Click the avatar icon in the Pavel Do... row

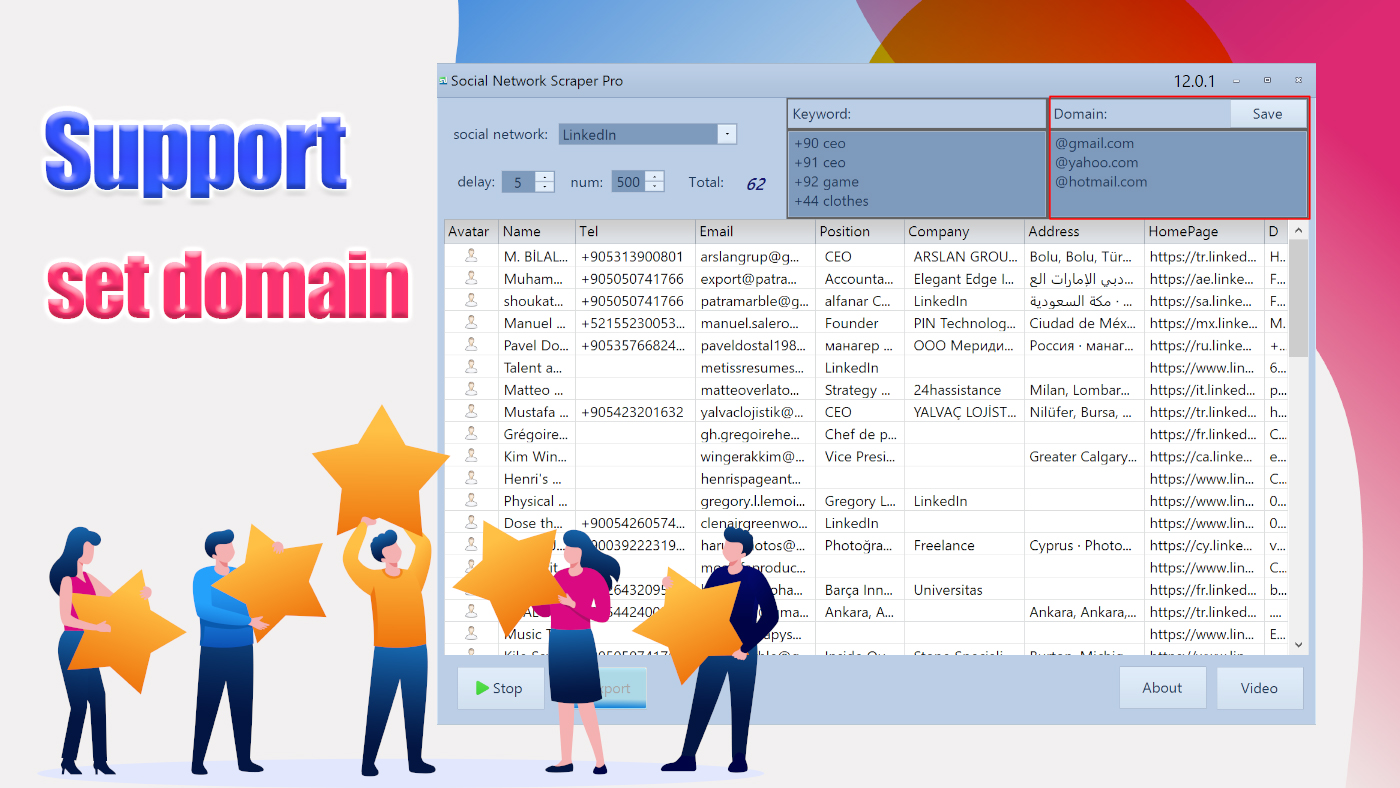(471, 345)
